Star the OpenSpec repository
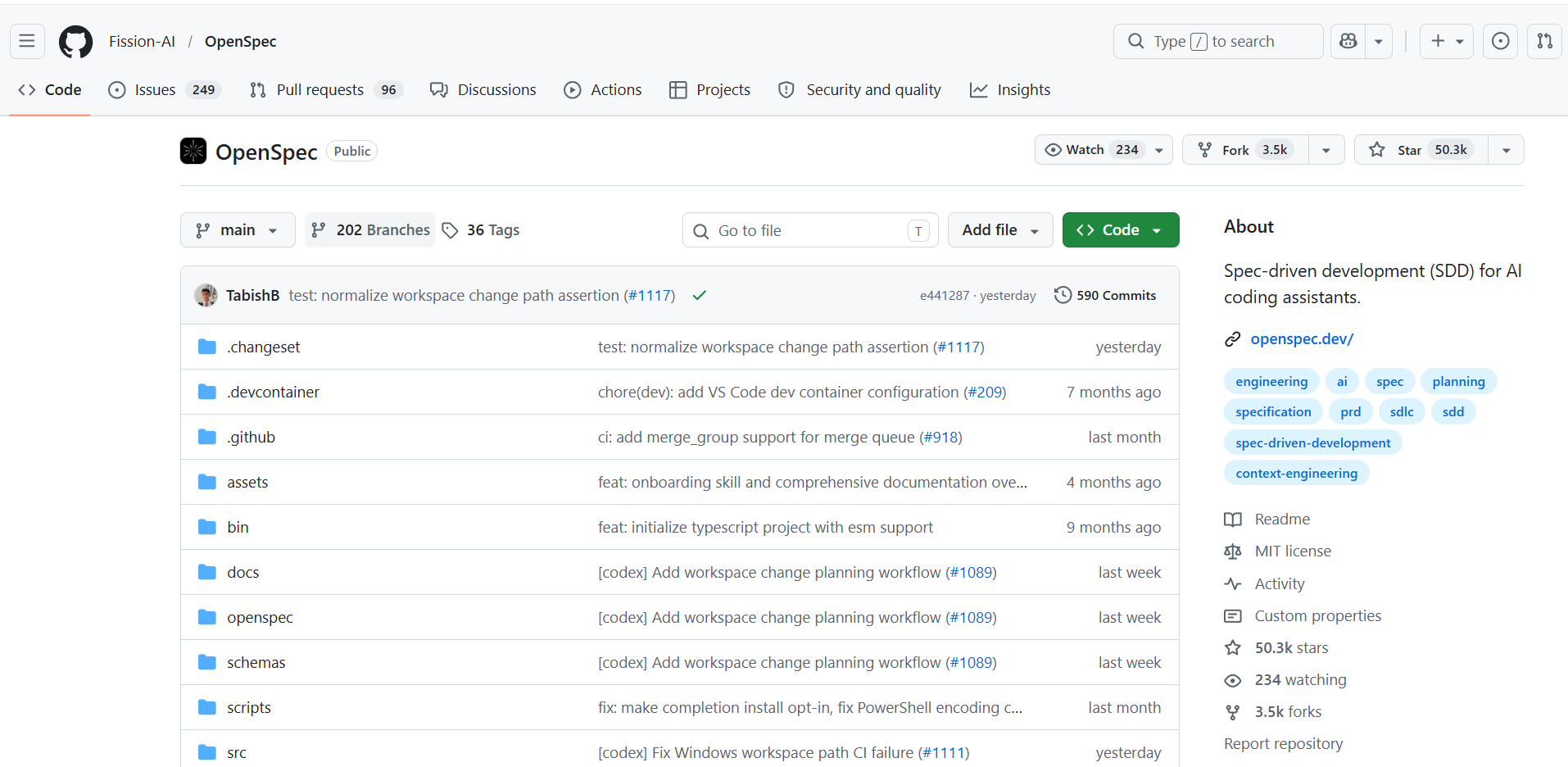The image size is (1568, 767). pyautogui.click(x=1421, y=150)
